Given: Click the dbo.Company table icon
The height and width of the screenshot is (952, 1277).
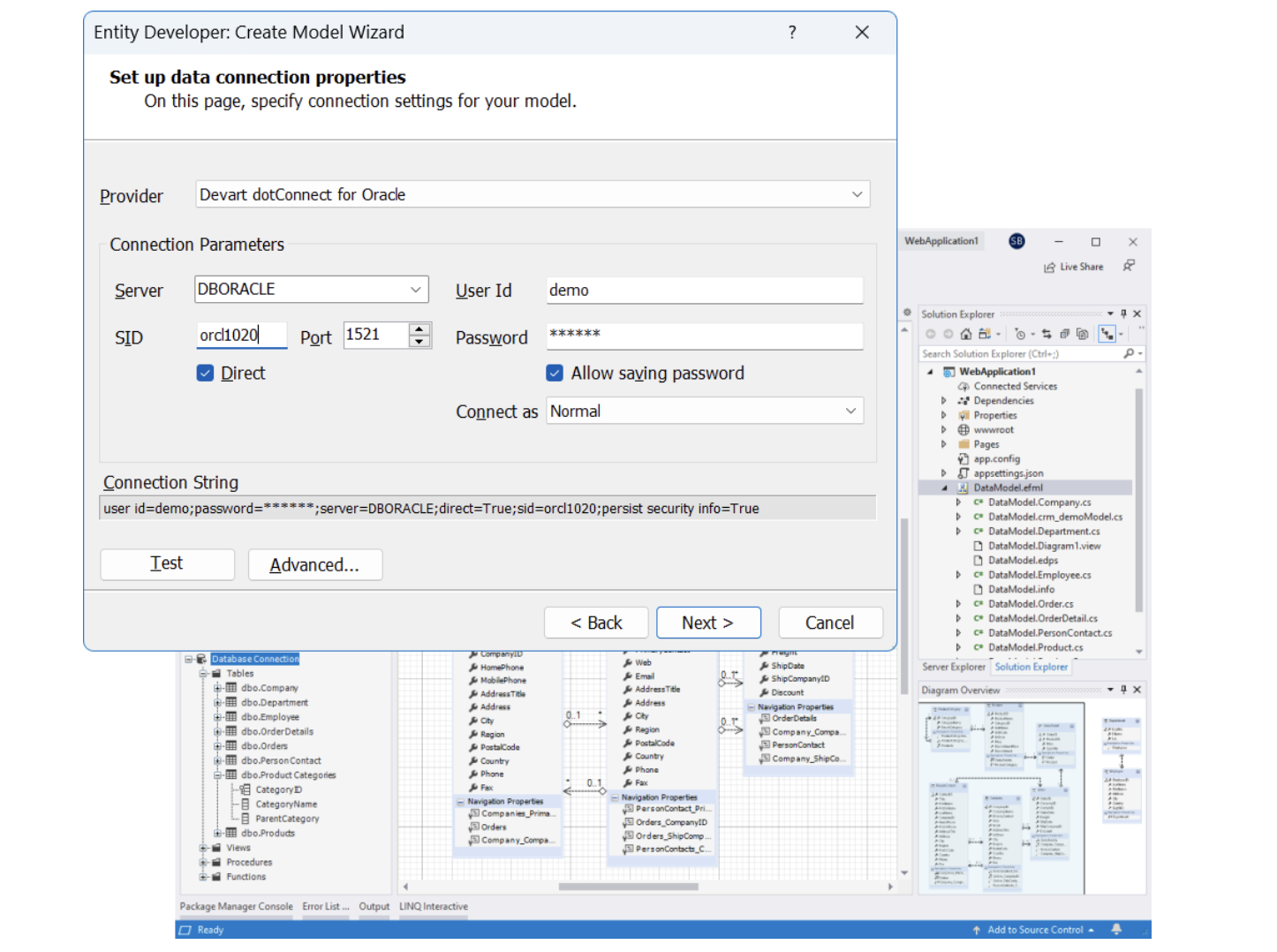Looking at the screenshot, I should click(x=231, y=688).
